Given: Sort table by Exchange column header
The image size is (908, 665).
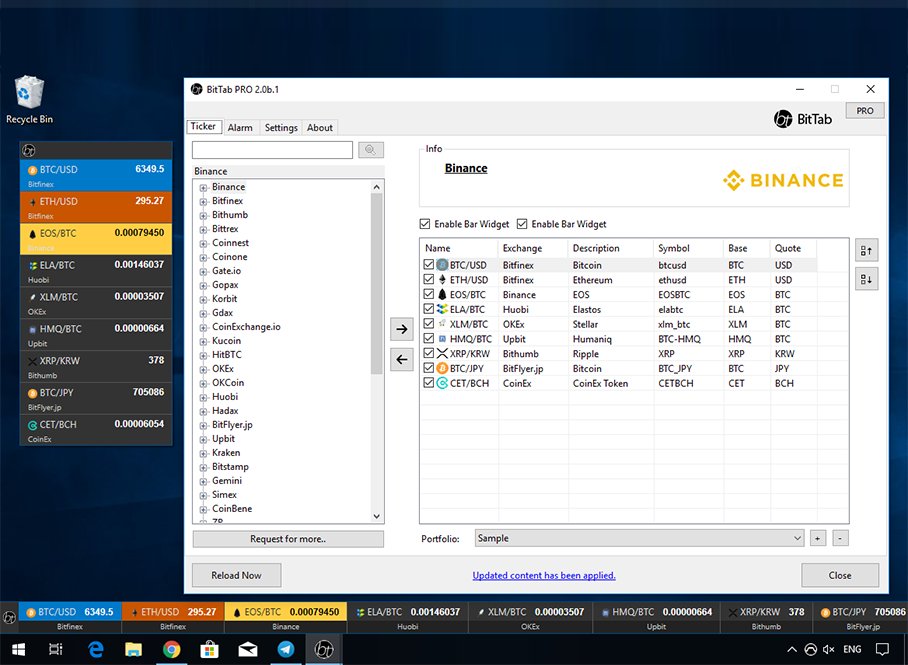Looking at the screenshot, I should pos(533,248).
